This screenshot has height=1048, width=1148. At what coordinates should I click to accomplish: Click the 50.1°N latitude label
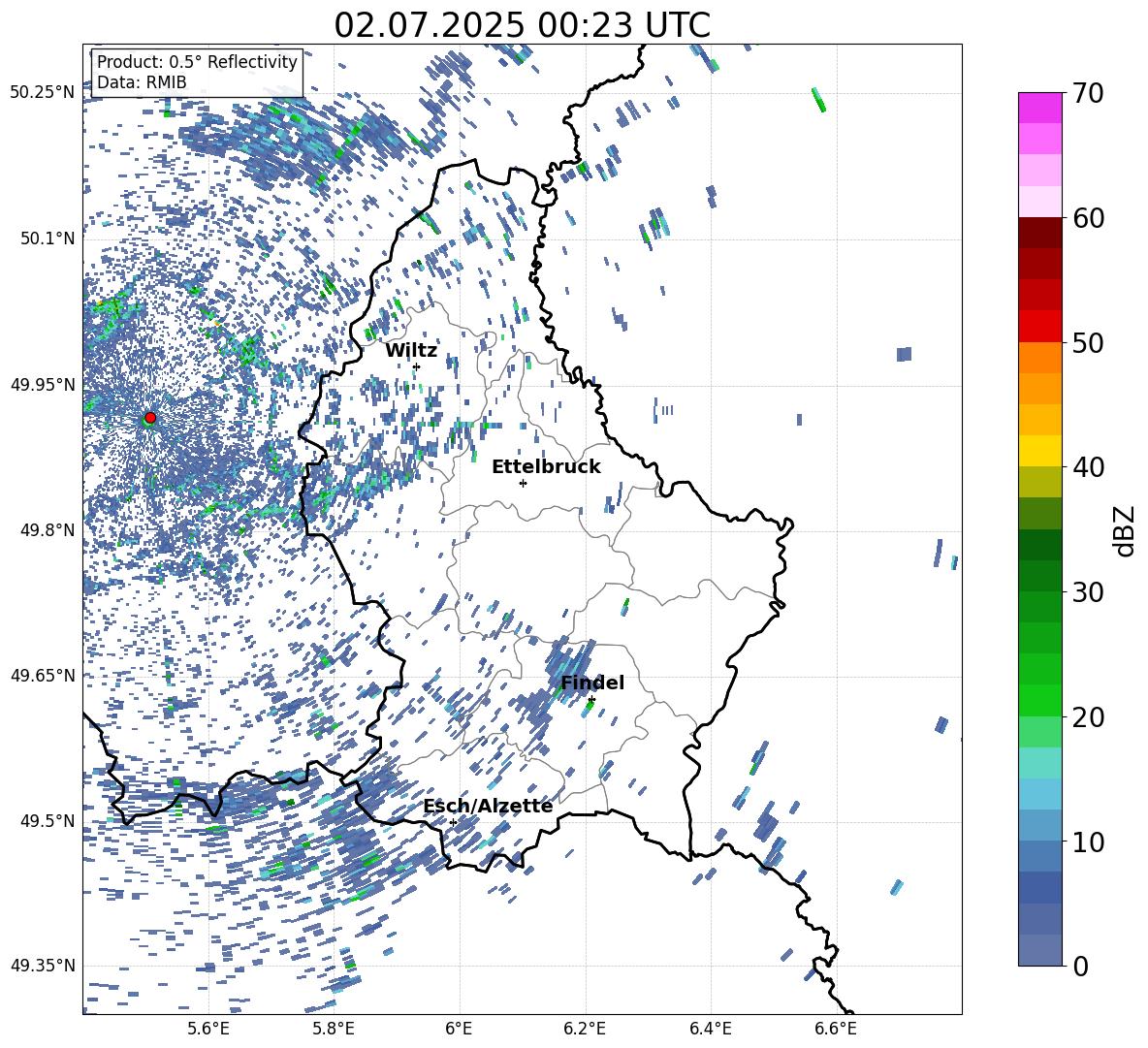coord(48,238)
